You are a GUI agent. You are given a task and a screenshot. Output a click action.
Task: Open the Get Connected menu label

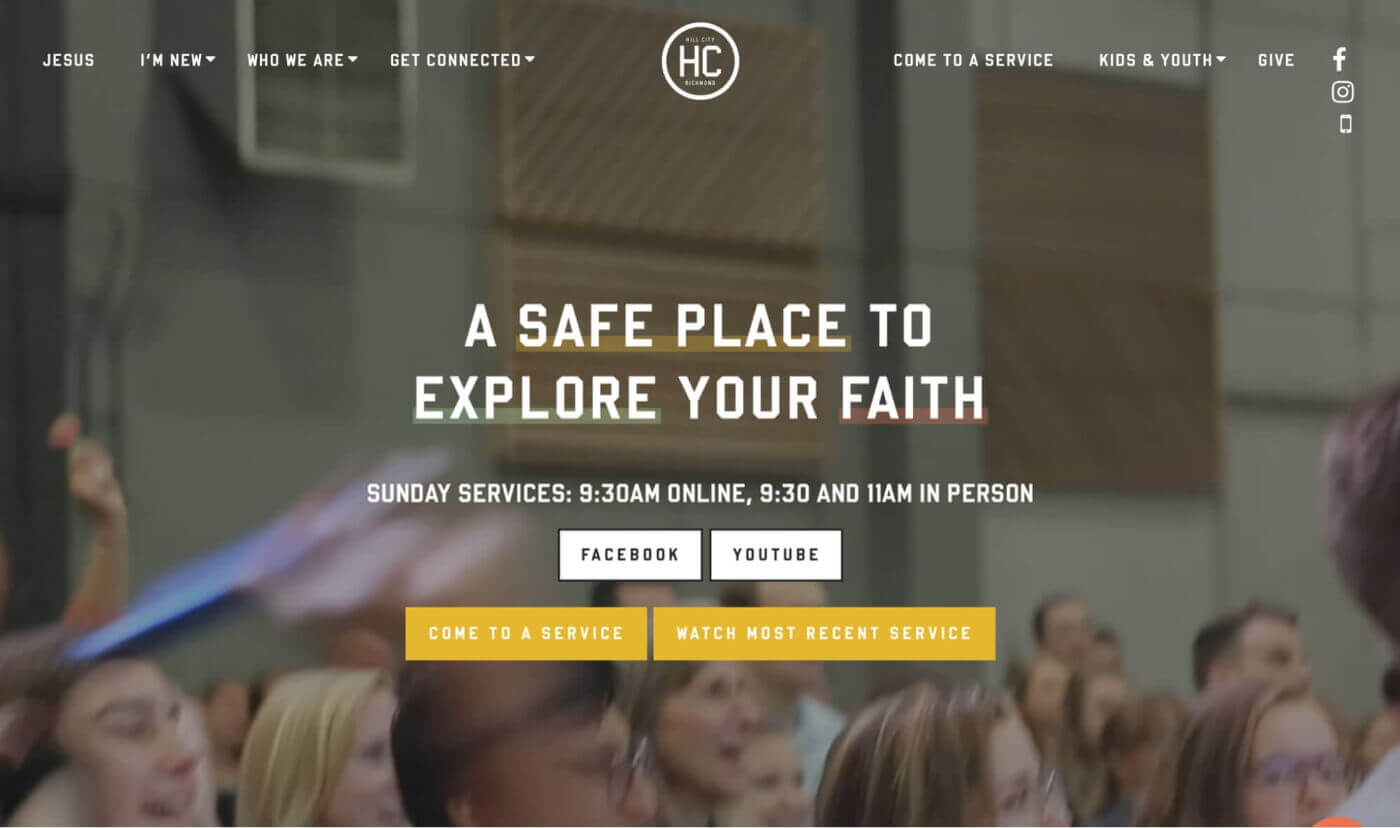point(455,60)
